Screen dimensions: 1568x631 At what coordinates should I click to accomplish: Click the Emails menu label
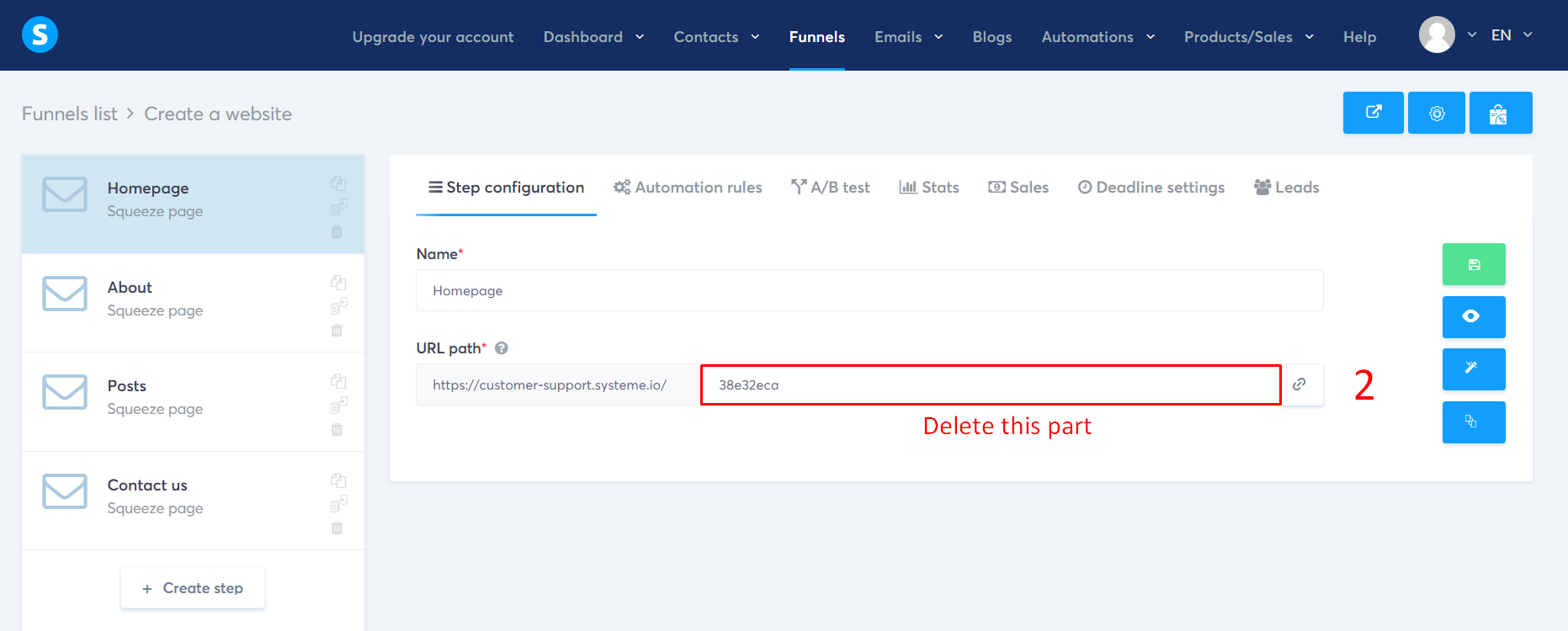898,37
